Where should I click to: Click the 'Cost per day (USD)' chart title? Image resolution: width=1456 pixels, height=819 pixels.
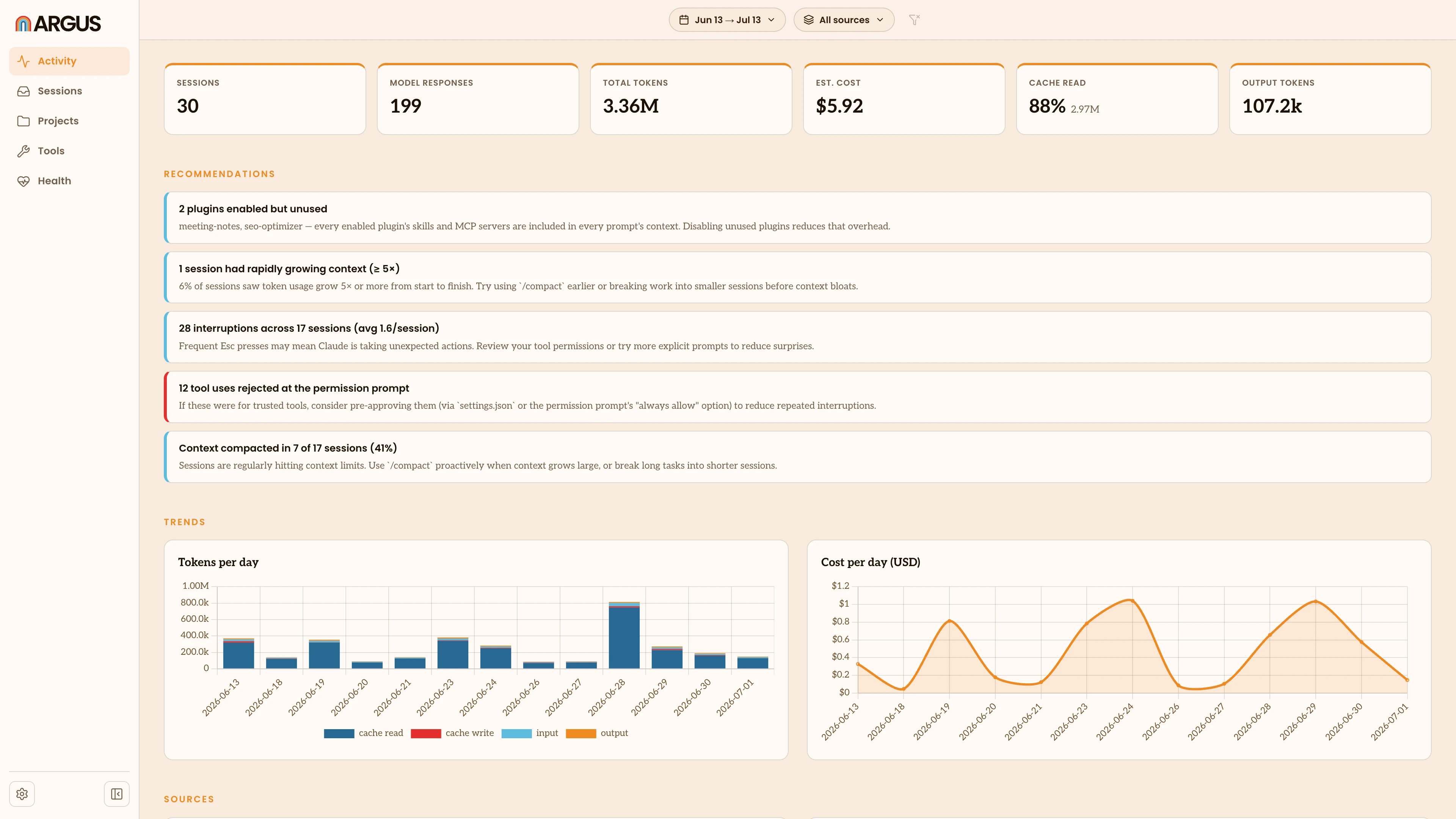871,562
